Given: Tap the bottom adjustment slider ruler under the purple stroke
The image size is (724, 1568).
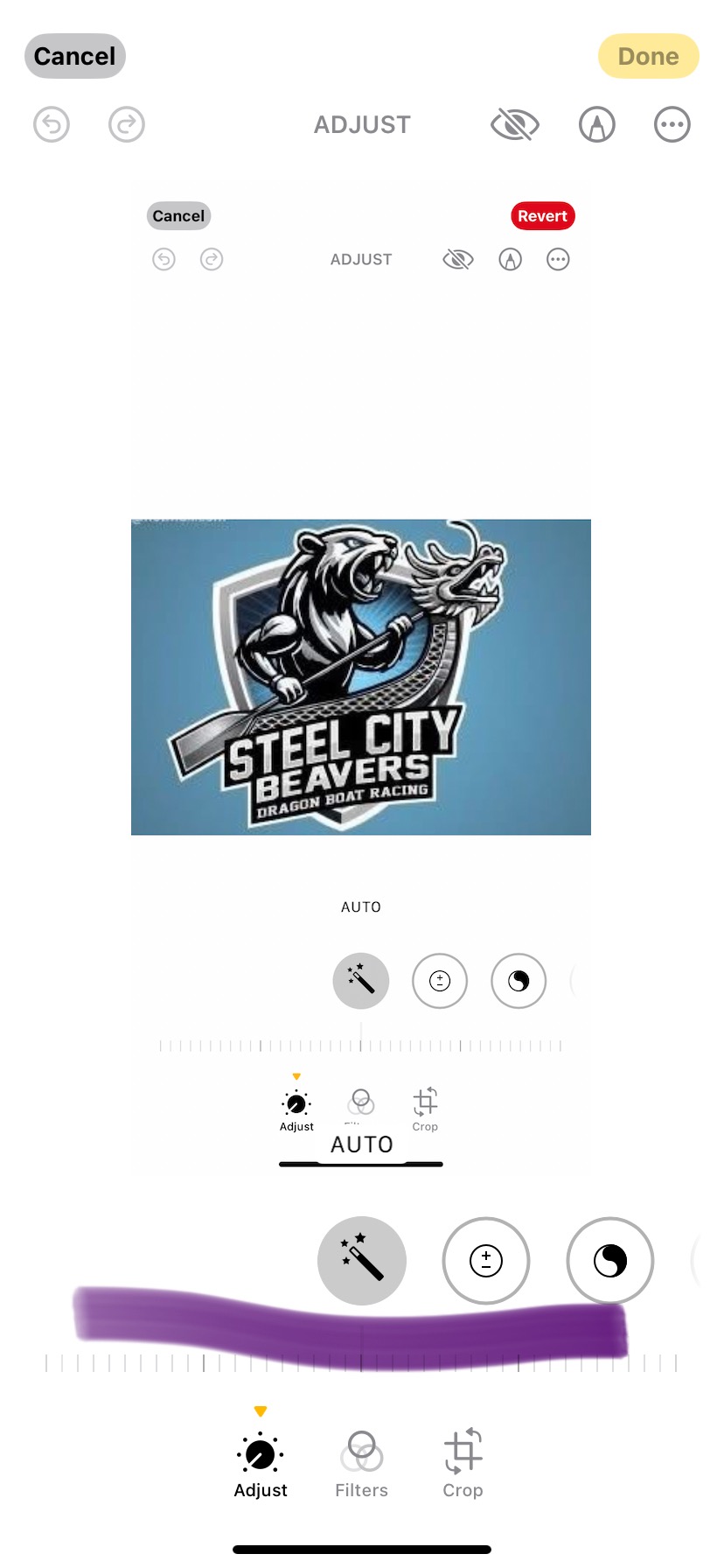Looking at the screenshot, I should 361,1361.
